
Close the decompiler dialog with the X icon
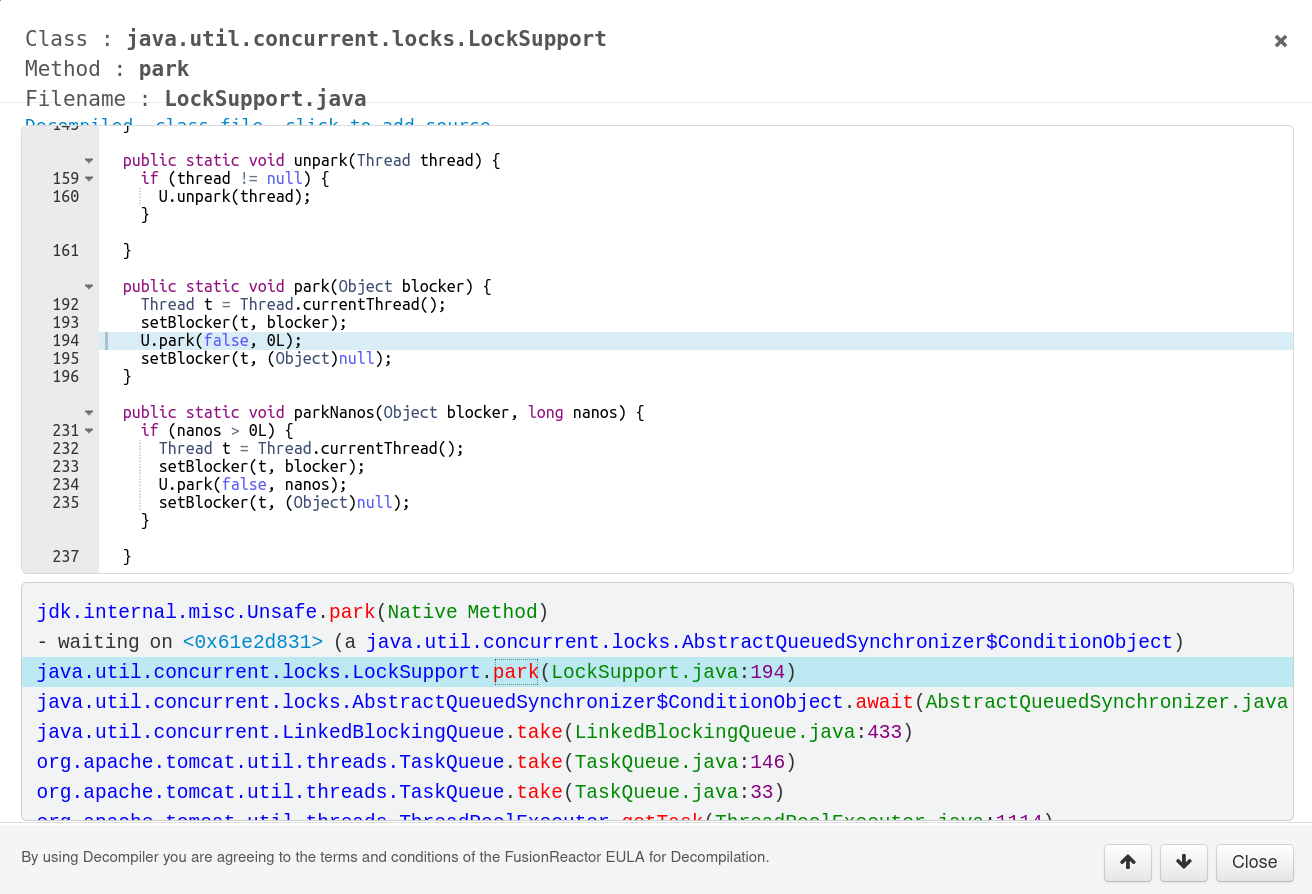coord(1280,41)
